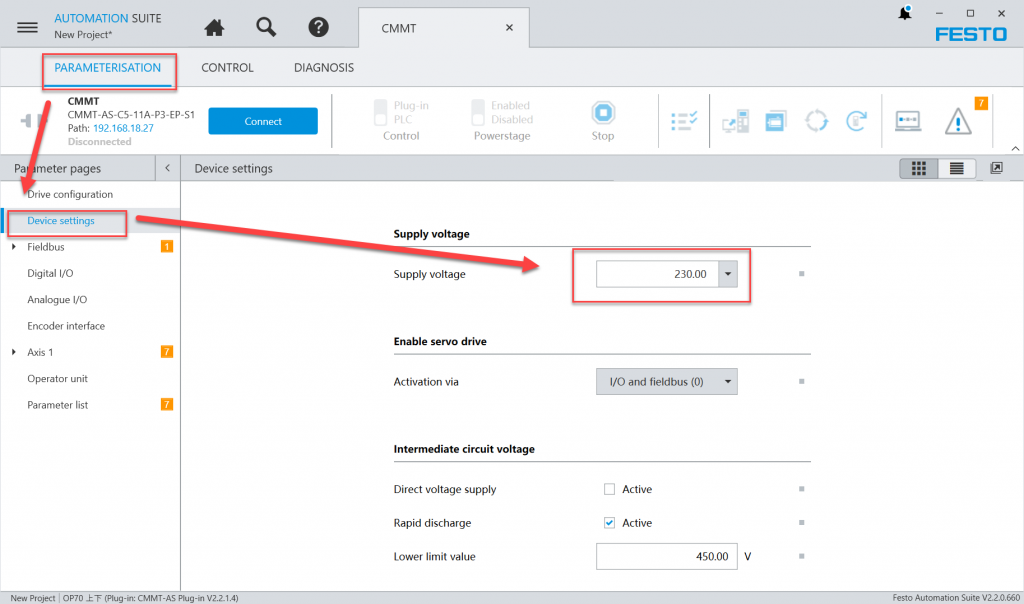Click the device plug connection icon beside CMMT
1024x604 pixels.
tap(33, 121)
